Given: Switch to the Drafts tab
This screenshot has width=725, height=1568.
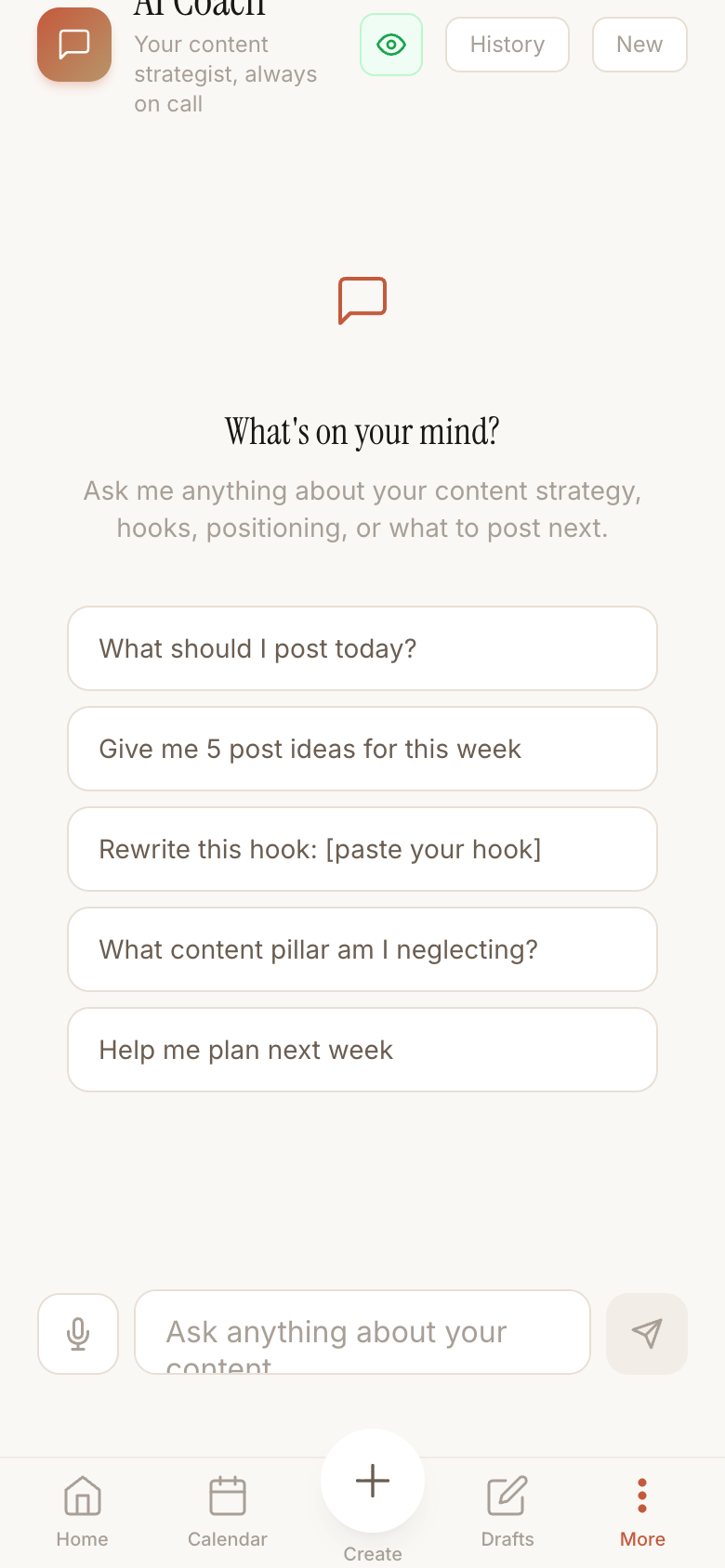Looking at the screenshot, I should [x=507, y=1509].
